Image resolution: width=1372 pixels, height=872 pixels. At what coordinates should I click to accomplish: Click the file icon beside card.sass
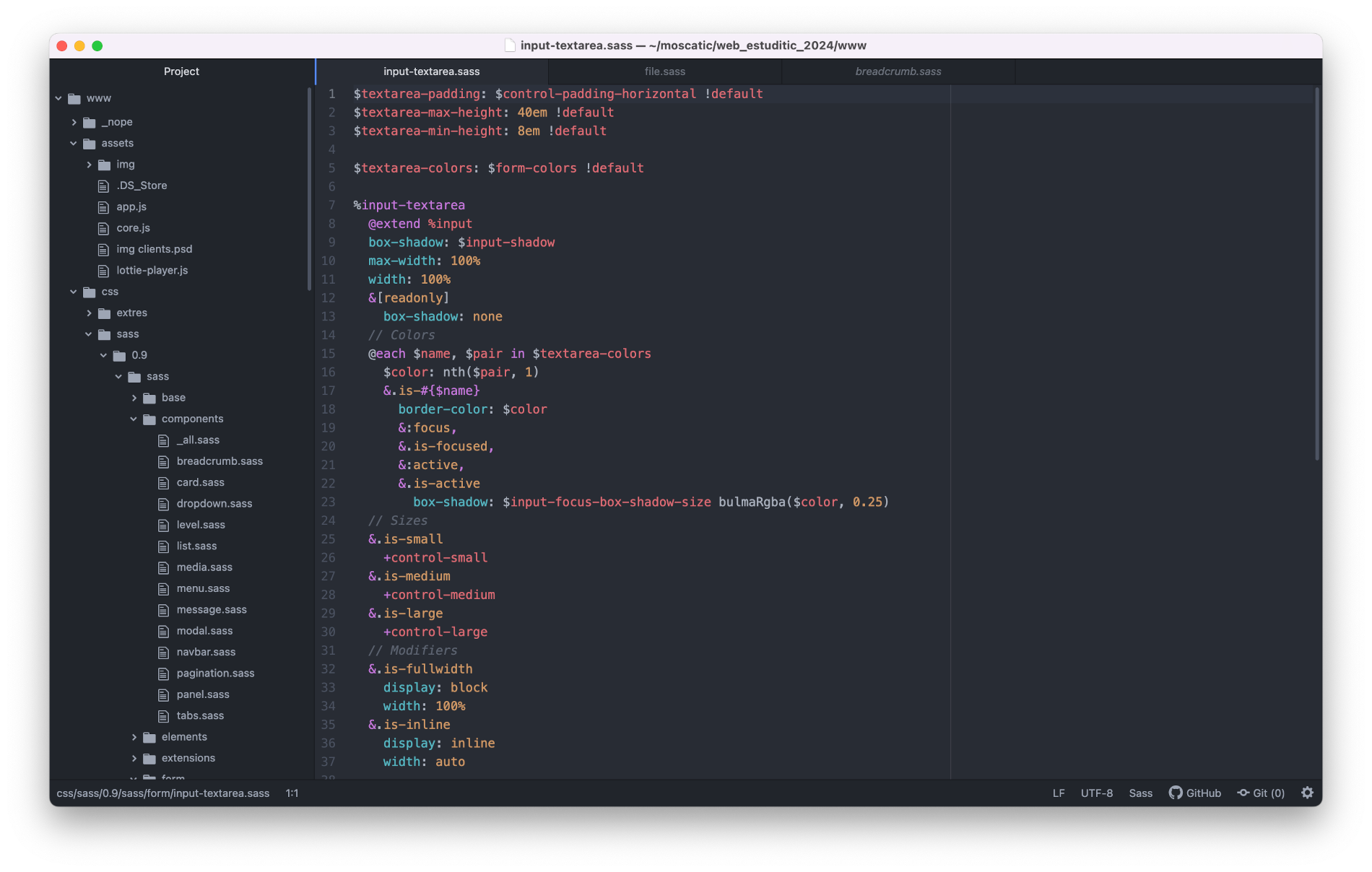click(163, 483)
